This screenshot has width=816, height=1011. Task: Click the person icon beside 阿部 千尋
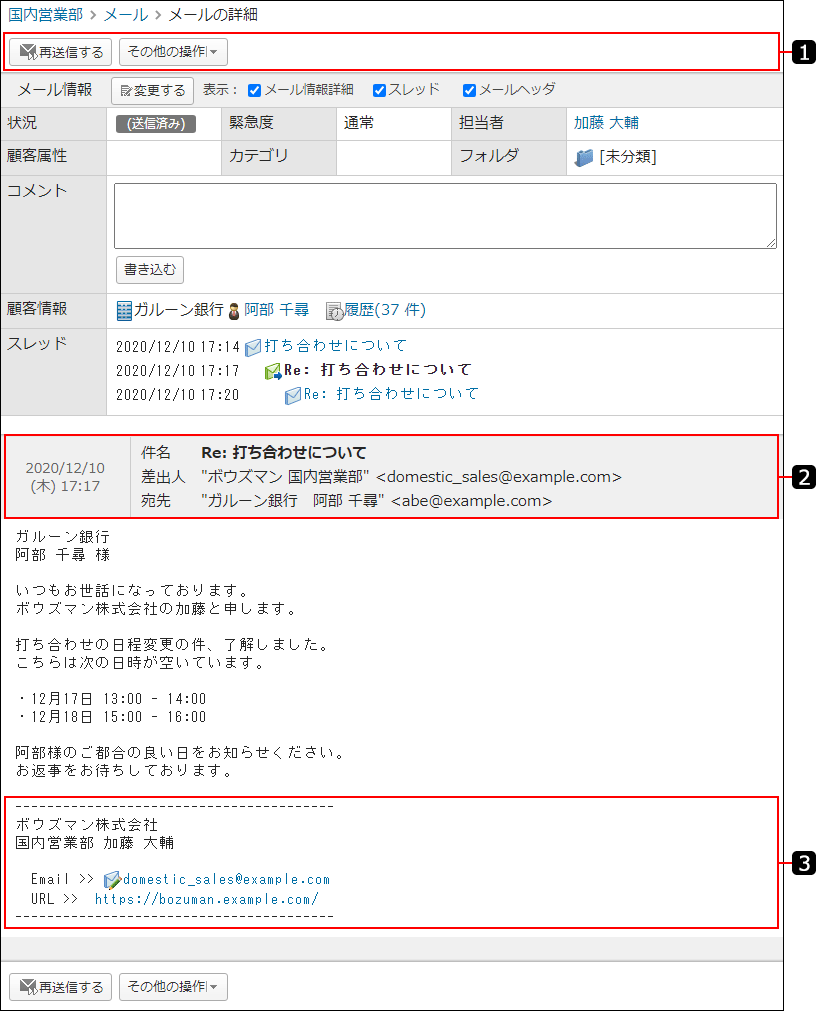pos(234,311)
